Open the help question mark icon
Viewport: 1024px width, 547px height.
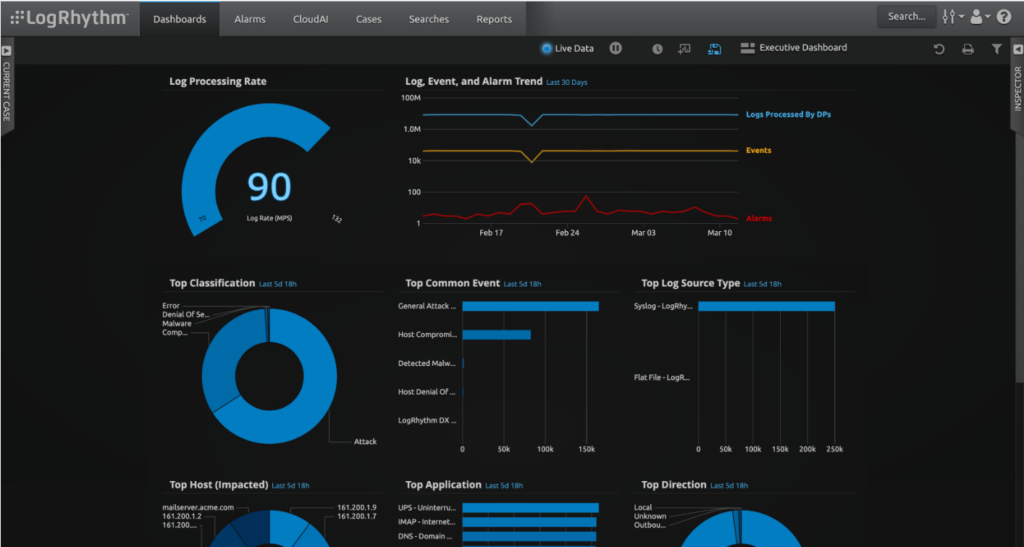pos(1004,17)
